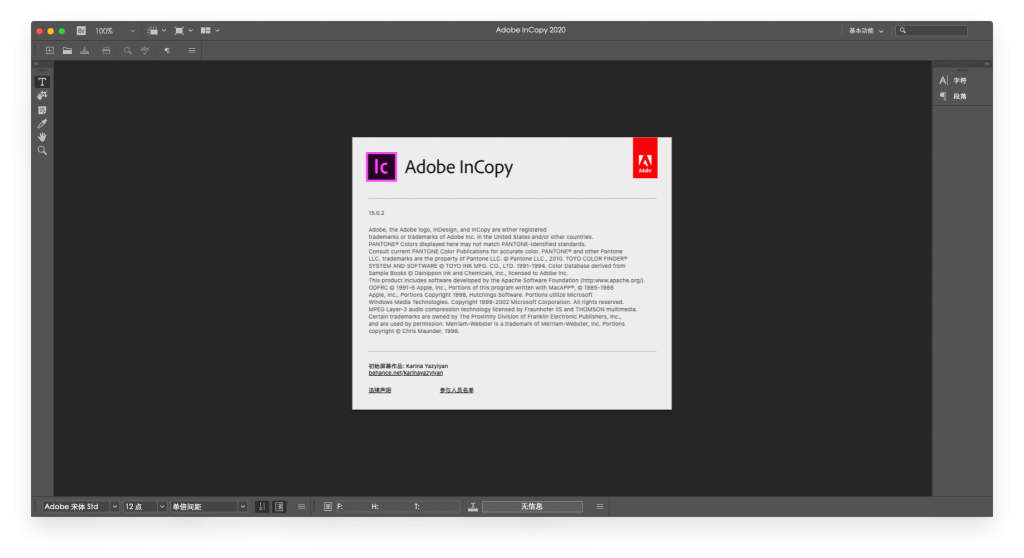Screen dimensions: 1024x558
Task: Open the 基本功能 workspace switcher
Action: click(866, 31)
